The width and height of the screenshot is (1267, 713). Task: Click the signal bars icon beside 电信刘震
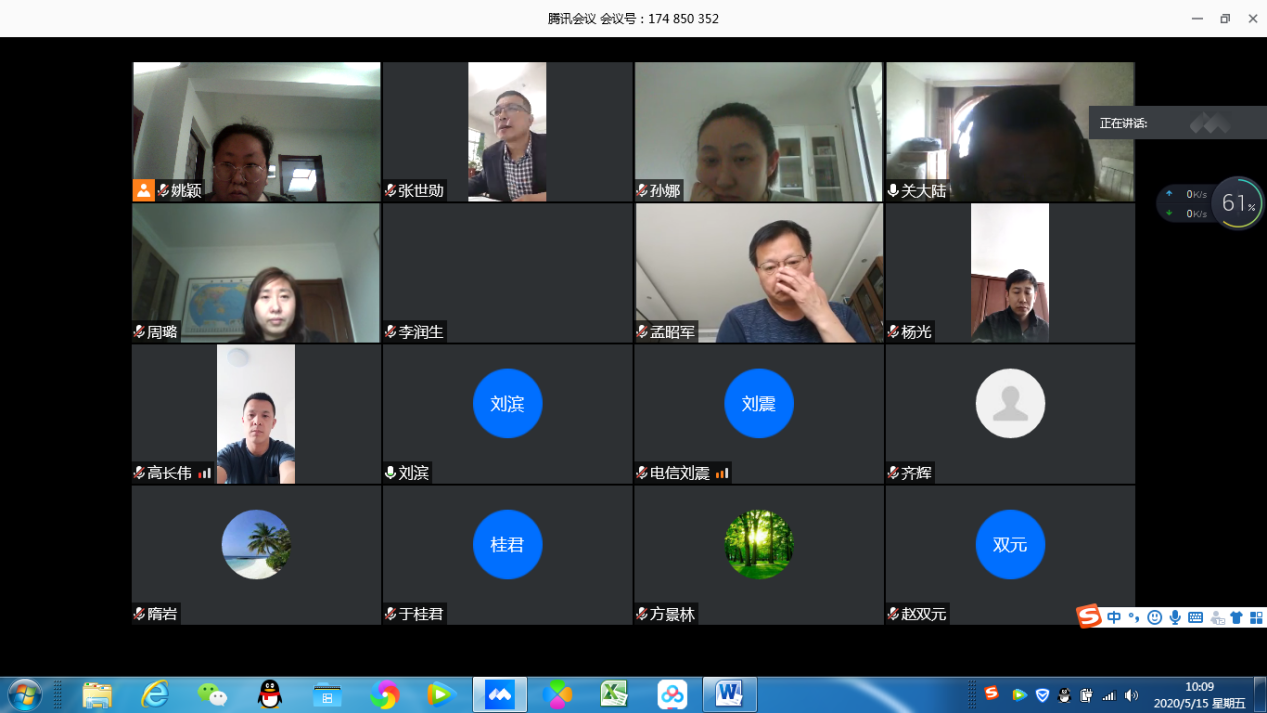[x=721, y=473]
